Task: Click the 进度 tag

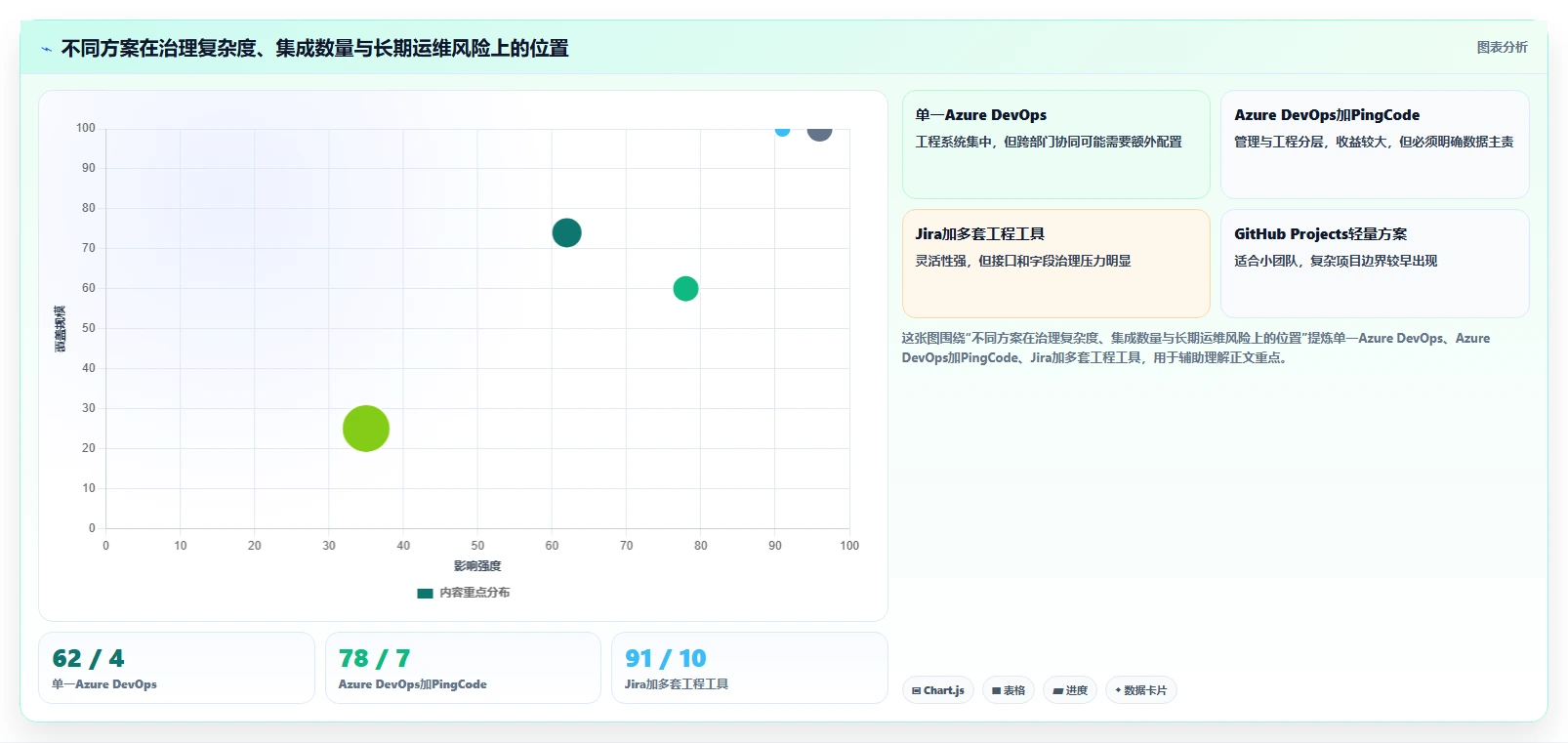Action: tap(1070, 690)
